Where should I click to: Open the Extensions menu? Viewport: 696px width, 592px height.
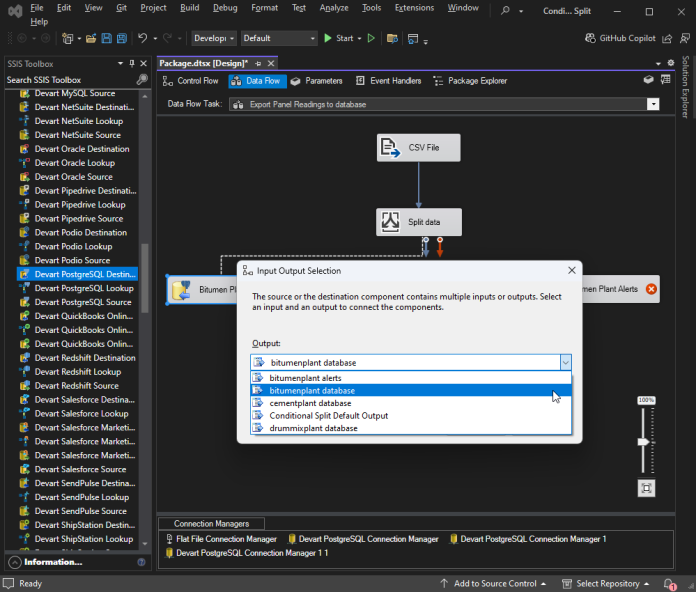[414, 8]
